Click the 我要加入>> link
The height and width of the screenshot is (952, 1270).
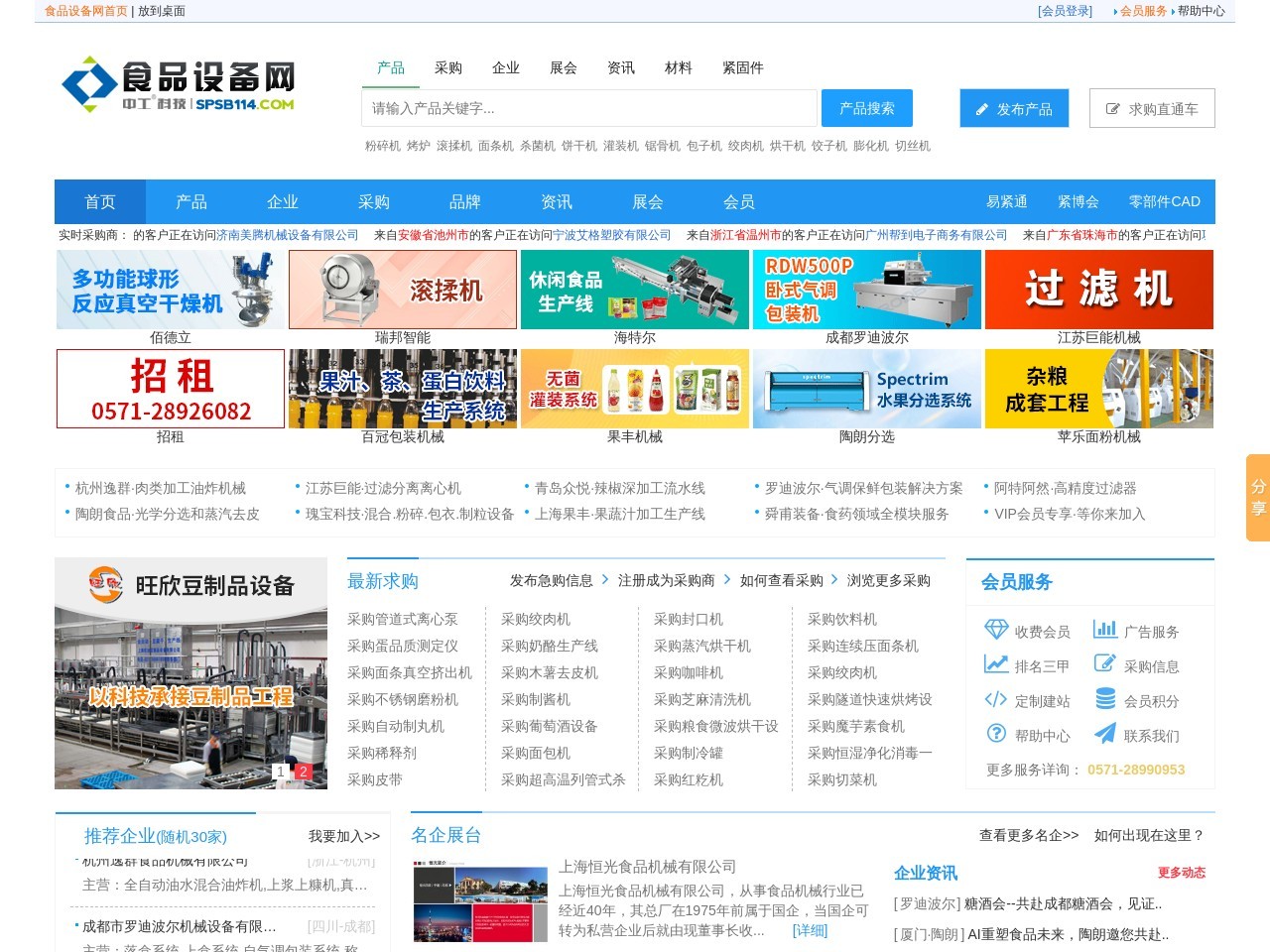pos(344,836)
